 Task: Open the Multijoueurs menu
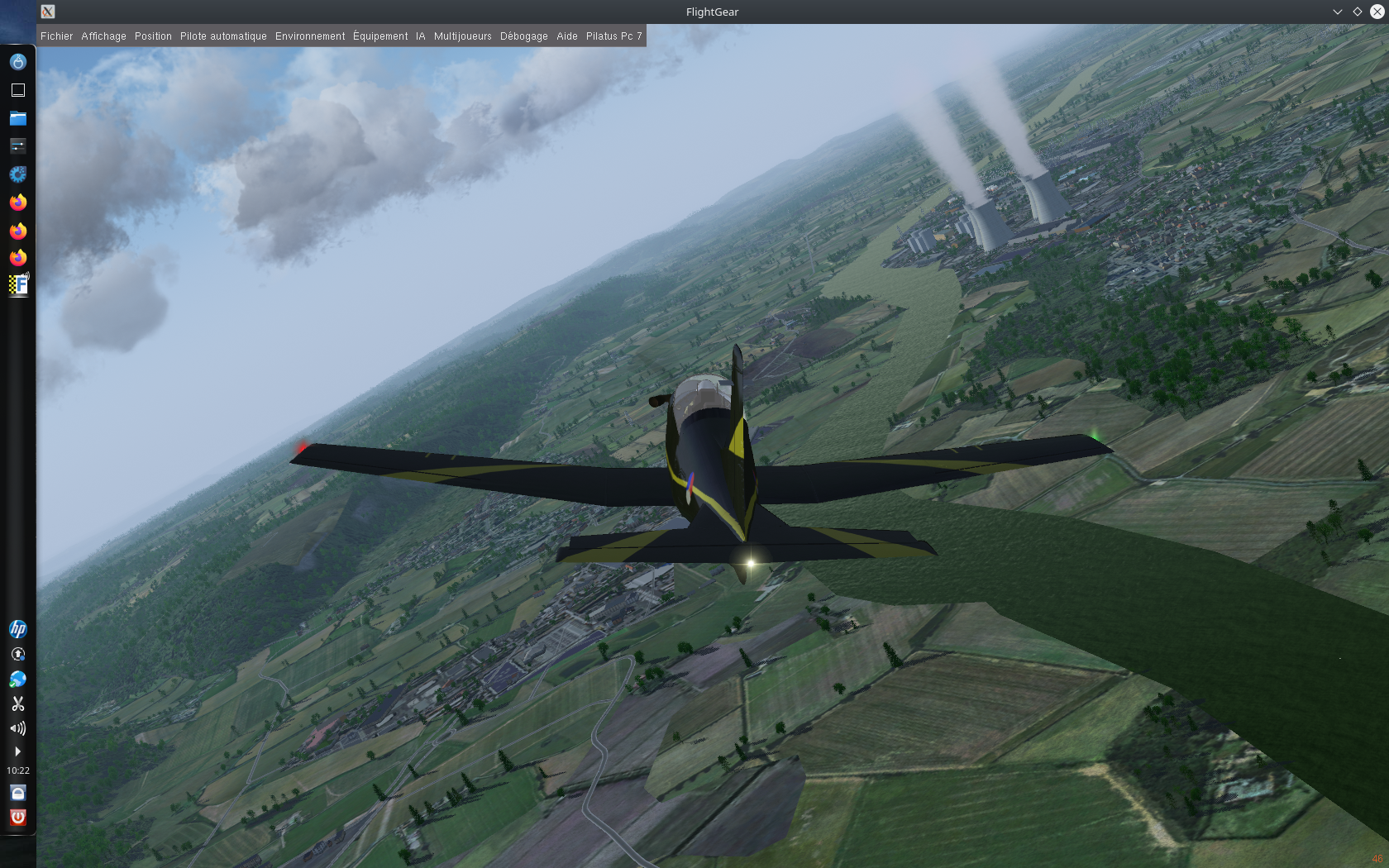(x=463, y=36)
